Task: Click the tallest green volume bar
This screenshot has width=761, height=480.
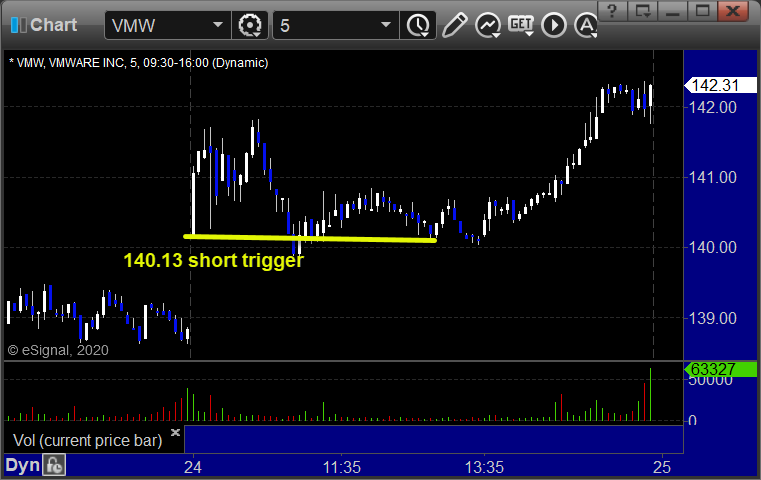Action: point(650,395)
